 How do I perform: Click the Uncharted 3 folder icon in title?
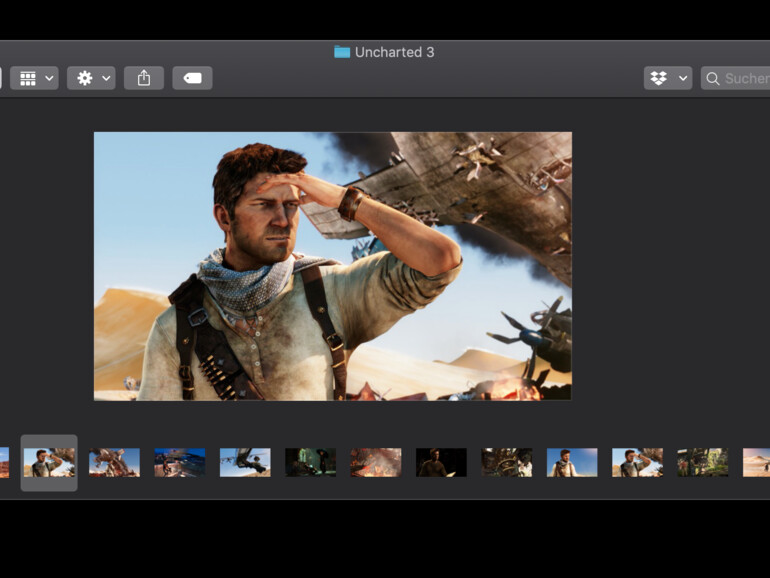pyautogui.click(x=342, y=52)
